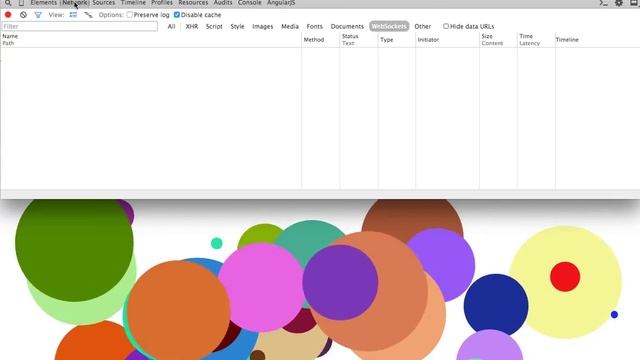
Task: Click the Timeline column header
Action: 597,40
